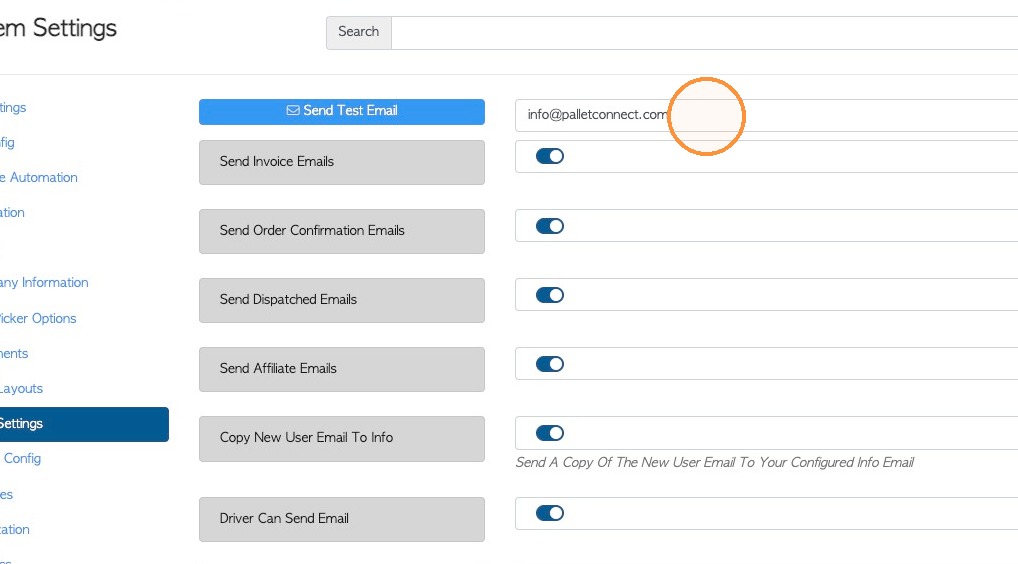This screenshot has height=564, width=1018.
Task: Open the Layouts sidebar item
Action: point(21,389)
